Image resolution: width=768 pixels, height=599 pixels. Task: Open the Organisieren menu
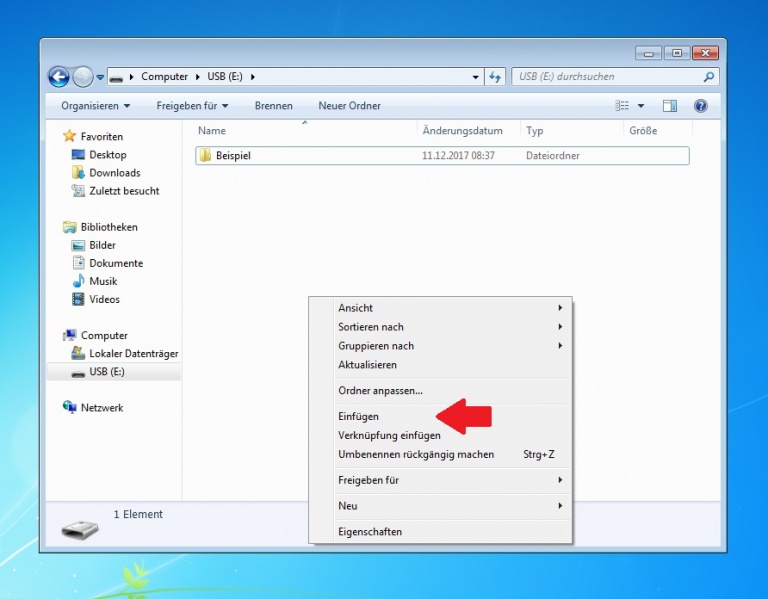tap(96, 106)
